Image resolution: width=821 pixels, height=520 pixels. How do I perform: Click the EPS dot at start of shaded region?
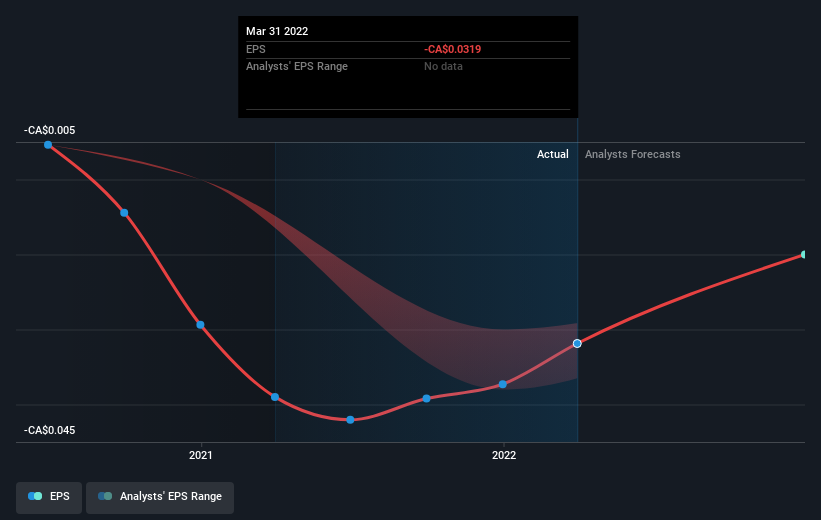[x=275, y=397]
